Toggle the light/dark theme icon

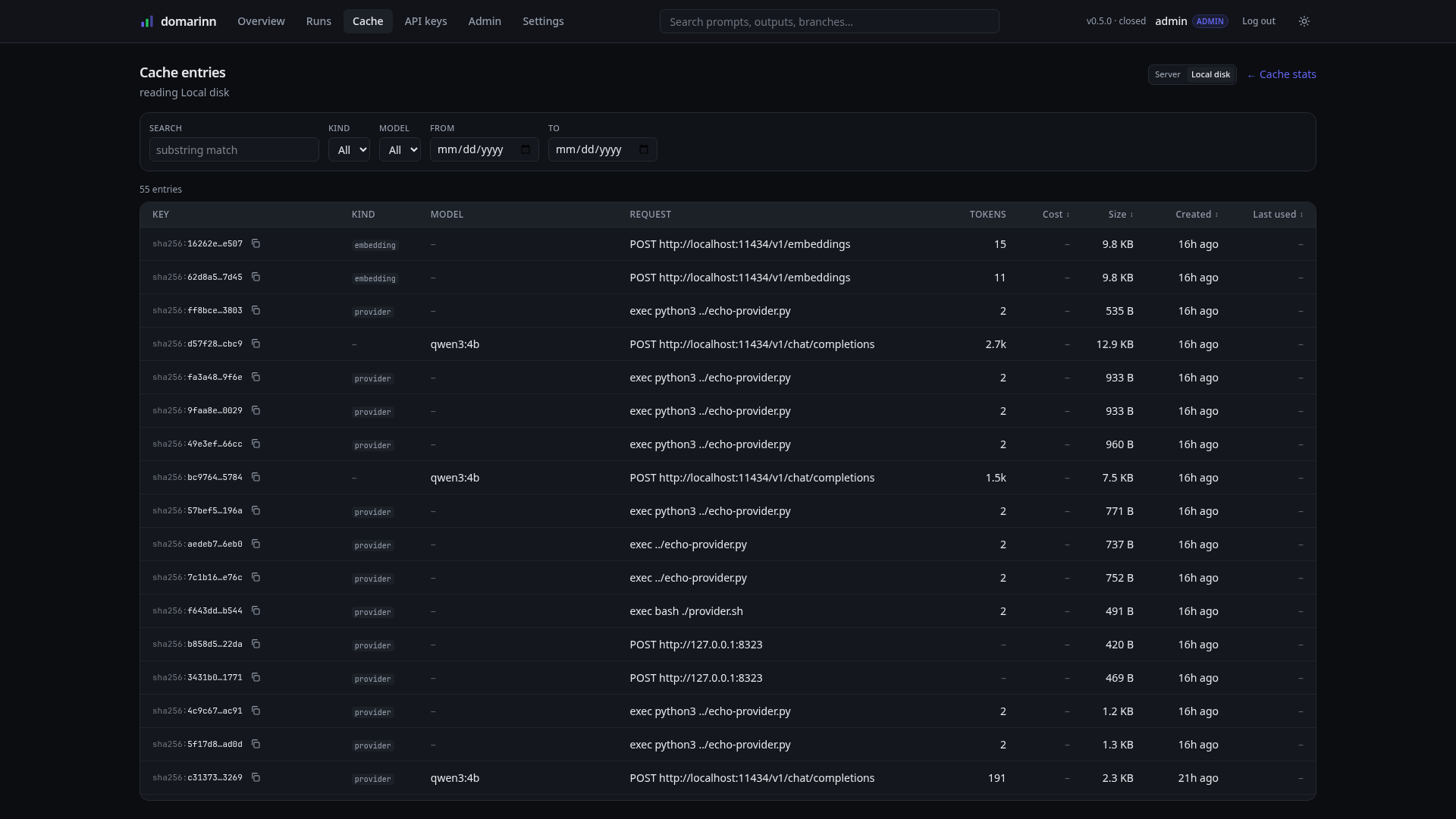click(1304, 21)
